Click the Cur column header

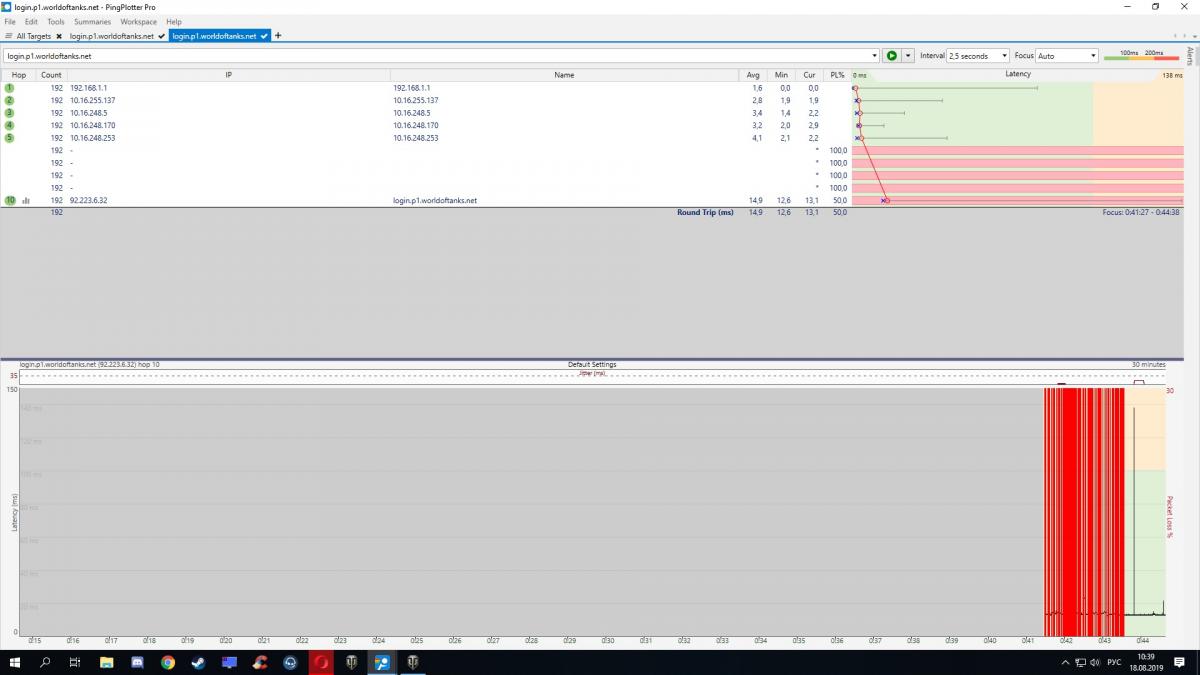809,75
